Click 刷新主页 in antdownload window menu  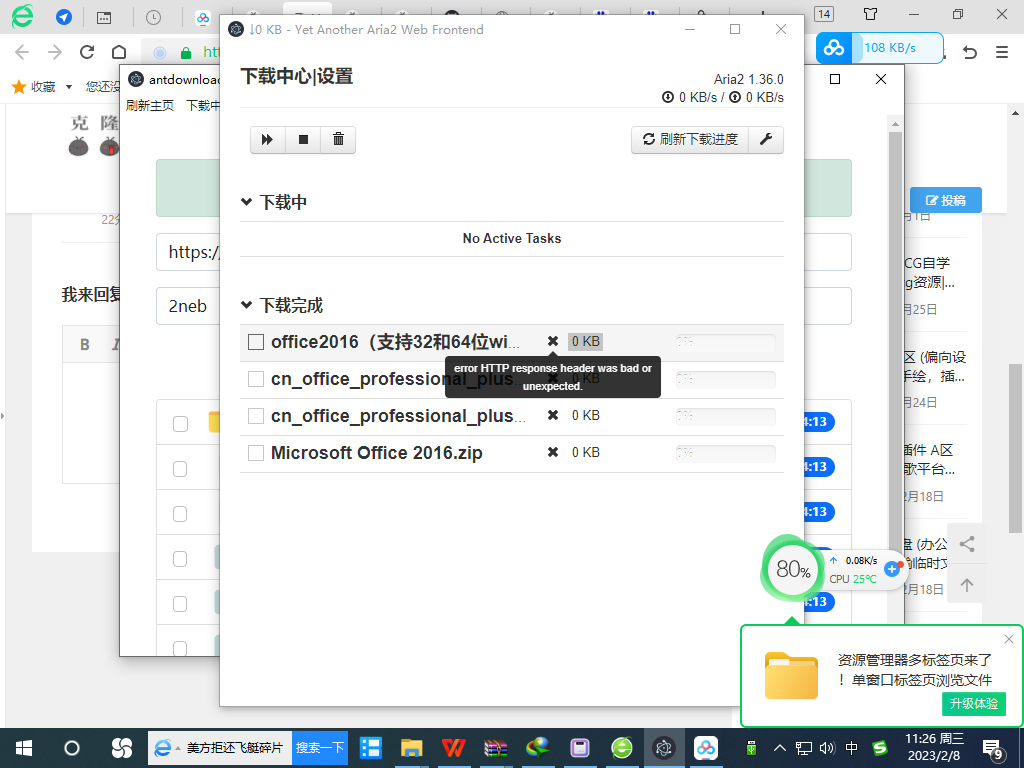pyautogui.click(x=150, y=105)
